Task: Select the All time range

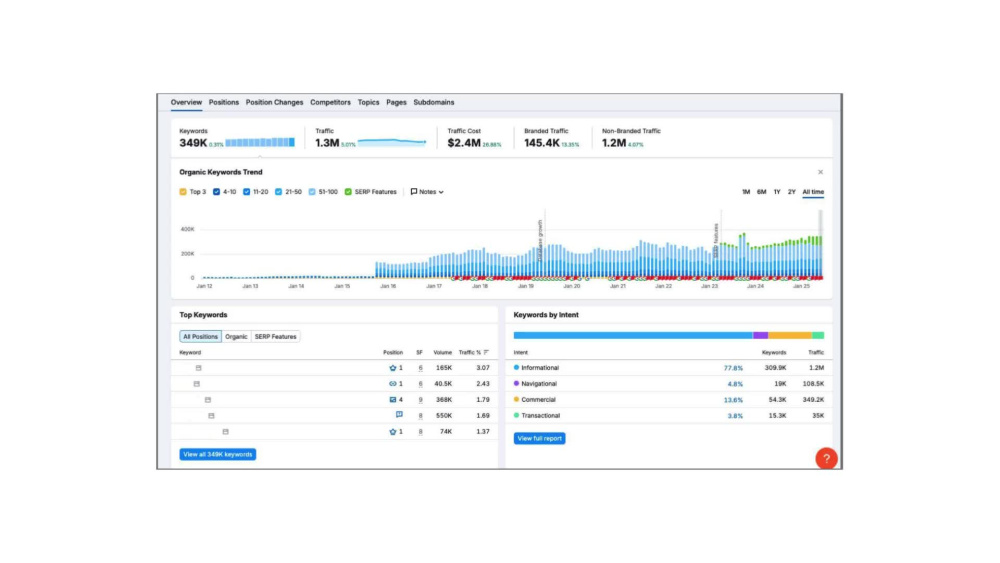Action: click(813, 191)
